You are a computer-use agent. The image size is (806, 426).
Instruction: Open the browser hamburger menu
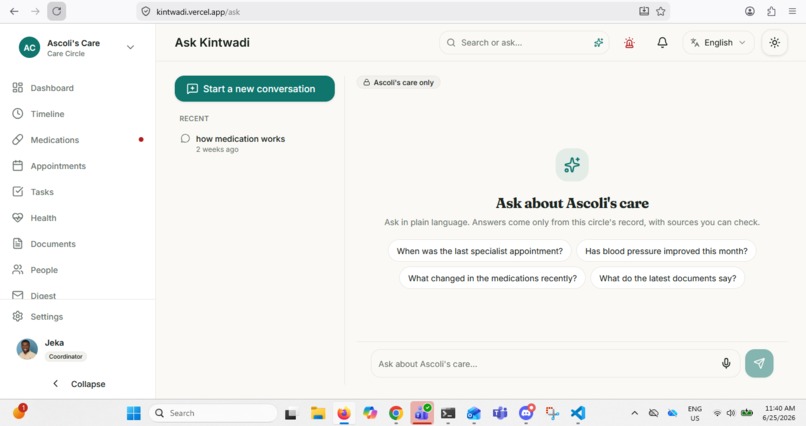point(792,11)
